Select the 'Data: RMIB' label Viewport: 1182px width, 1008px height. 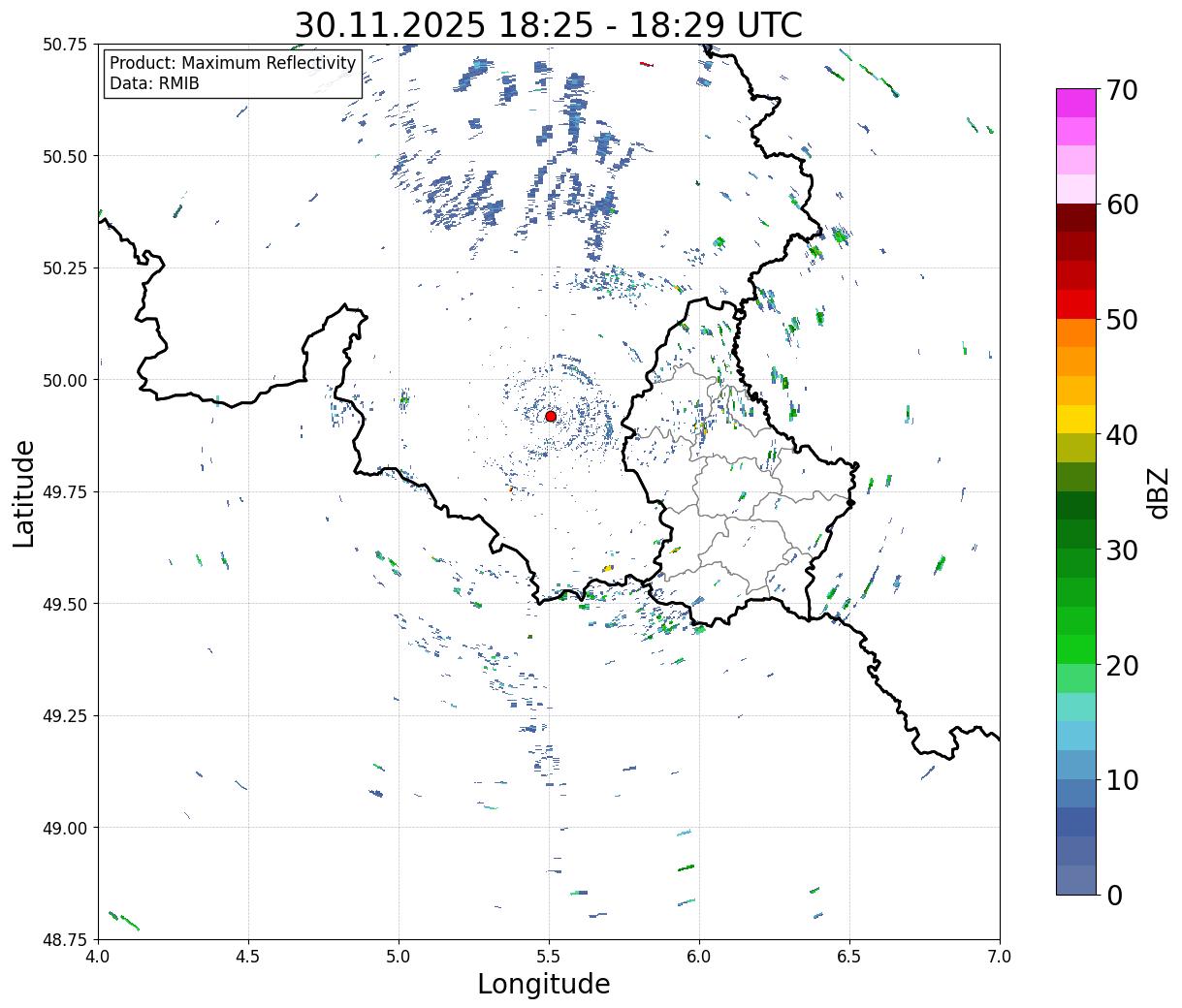154,83
